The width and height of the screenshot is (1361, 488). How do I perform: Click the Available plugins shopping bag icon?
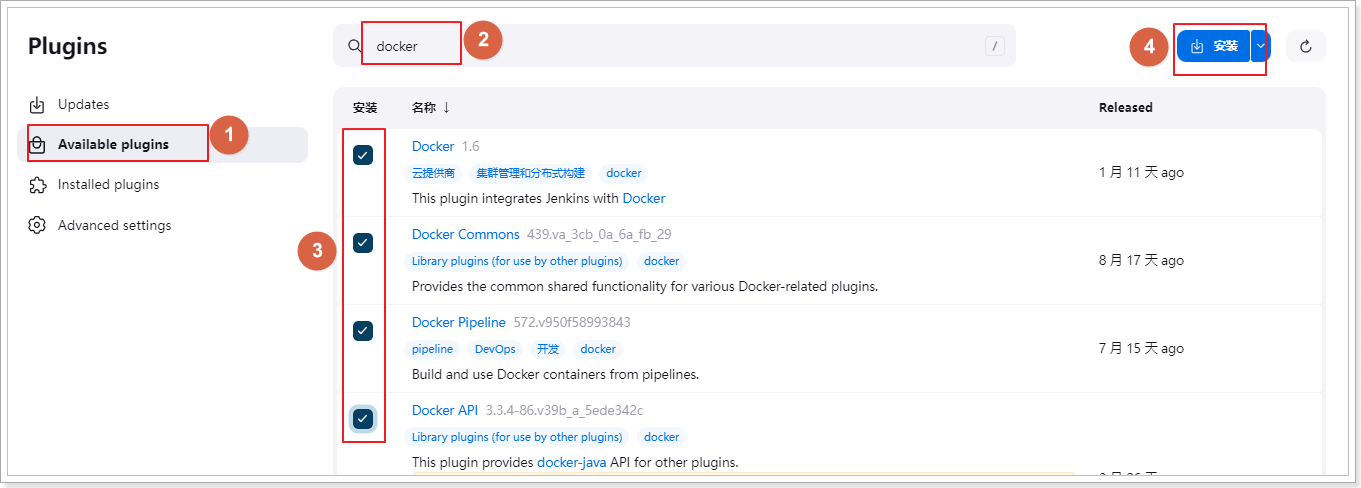click(37, 144)
